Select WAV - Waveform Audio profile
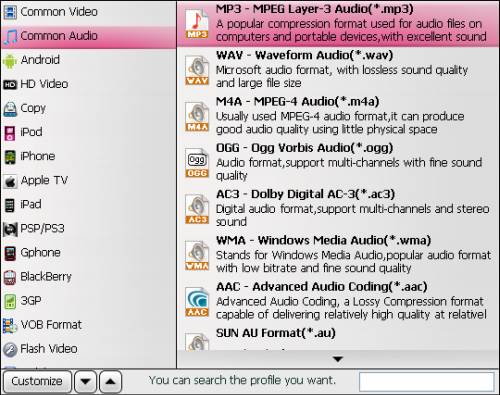This screenshot has height=395, width=500. click(x=338, y=70)
